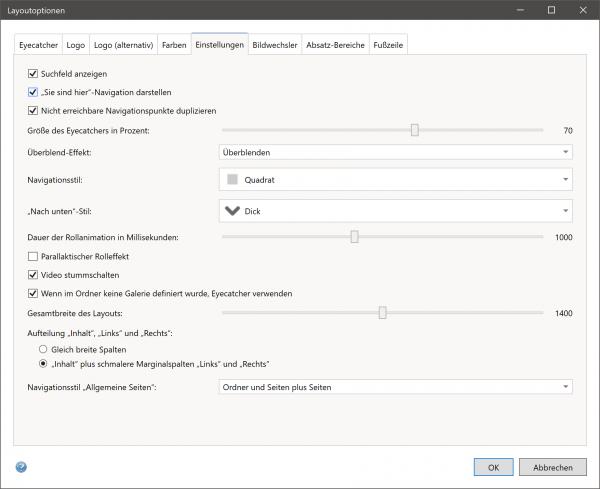Go to the Bildwechsler tab
The height and width of the screenshot is (489, 600).
click(275, 45)
